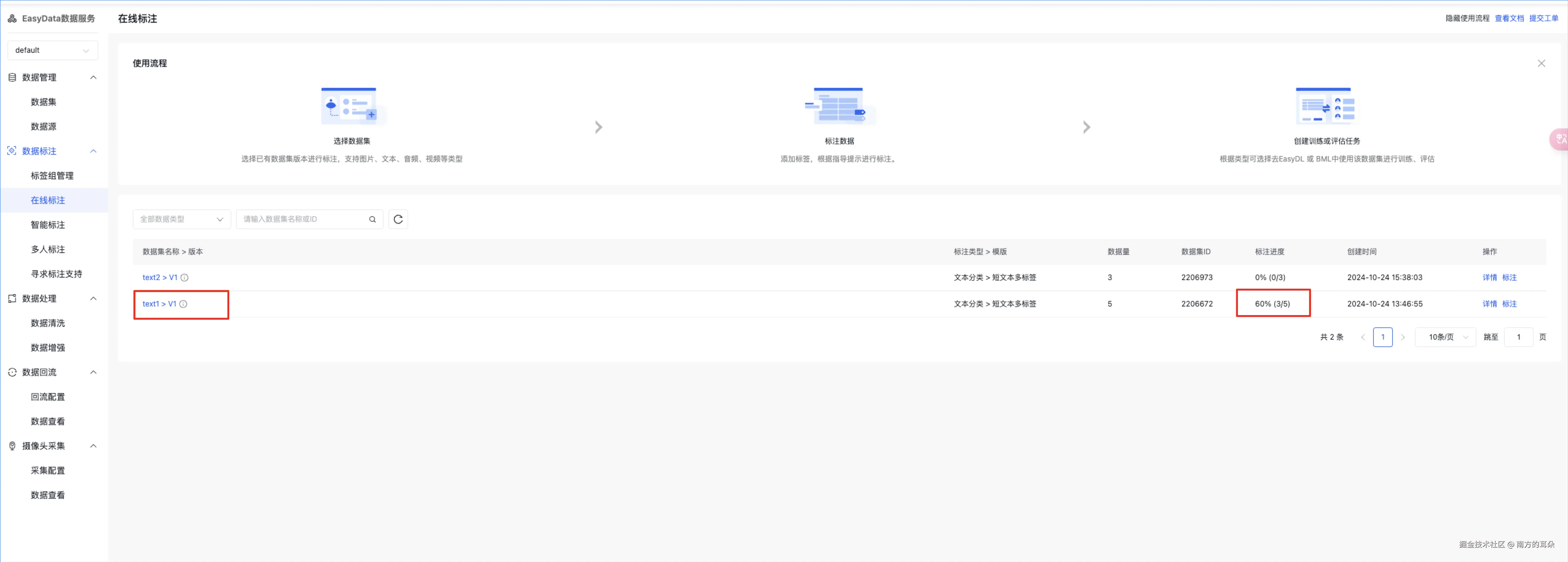Click the info icon next to text1 > V1
This screenshot has height=562, width=1568.
coord(183,304)
